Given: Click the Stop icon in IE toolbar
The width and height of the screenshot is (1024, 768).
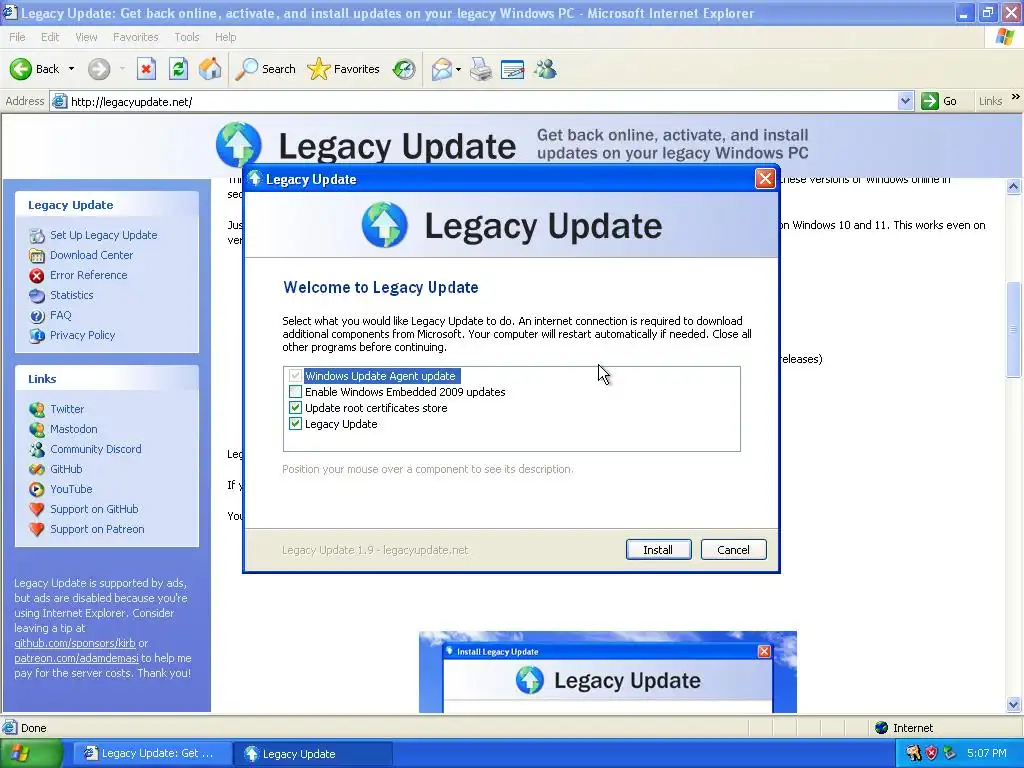Looking at the screenshot, I should click(146, 69).
